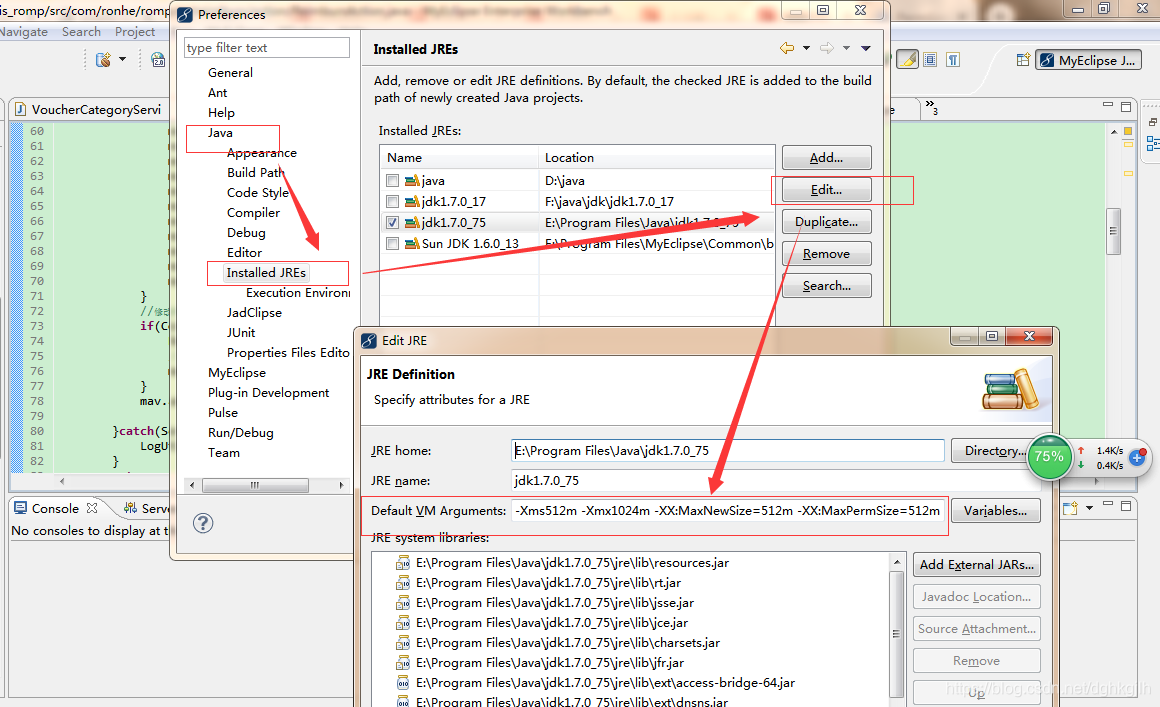The image size is (1160, 707).
Task: Select General in the preferences tree
Action: pos(230,72)
